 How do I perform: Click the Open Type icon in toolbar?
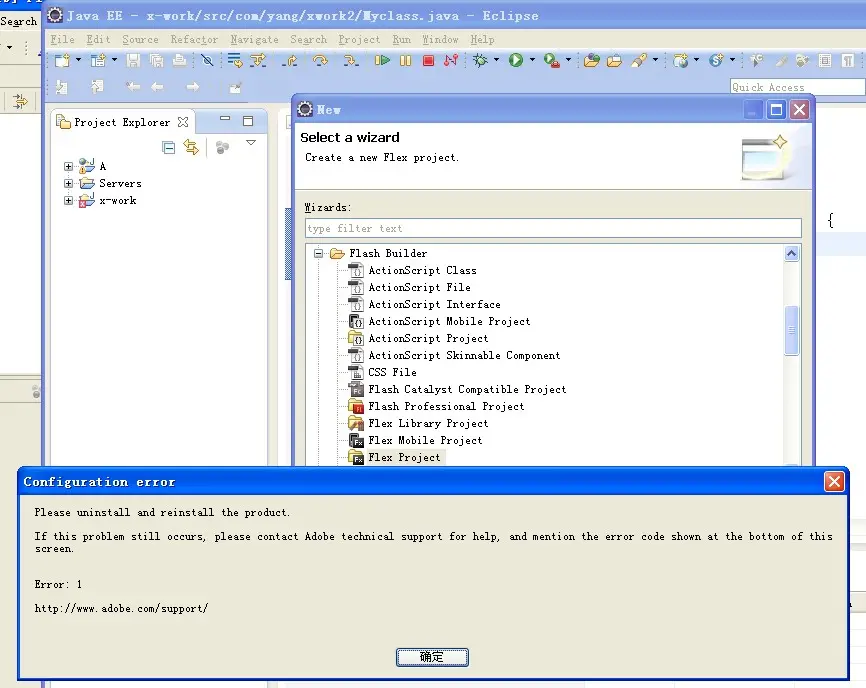(592, 60)
